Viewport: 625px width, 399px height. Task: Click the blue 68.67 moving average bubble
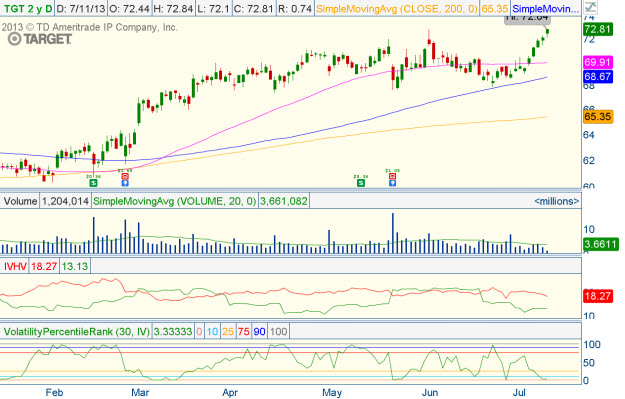coord(597,76)
